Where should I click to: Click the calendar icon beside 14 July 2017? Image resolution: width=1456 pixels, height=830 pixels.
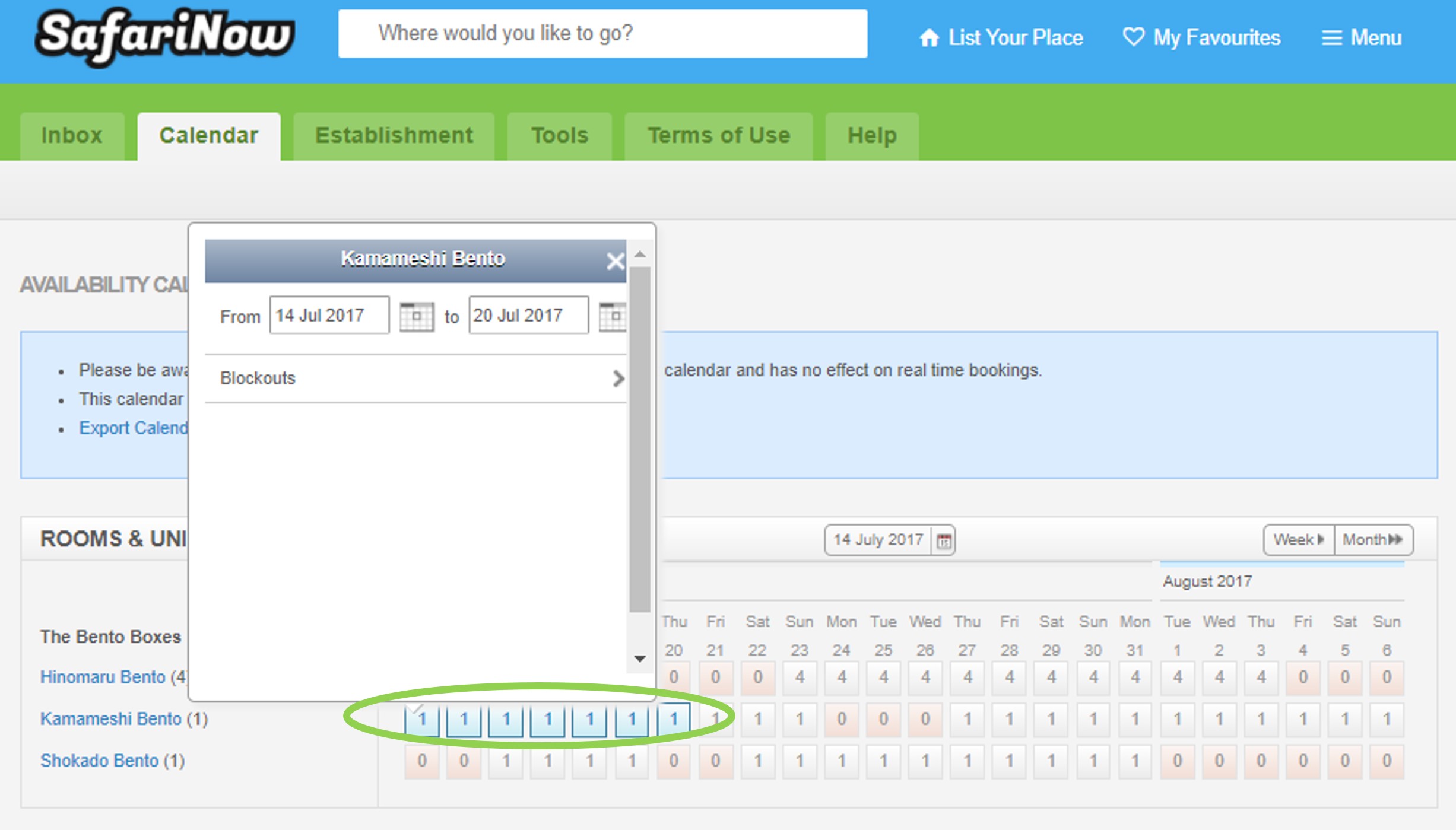944,540
